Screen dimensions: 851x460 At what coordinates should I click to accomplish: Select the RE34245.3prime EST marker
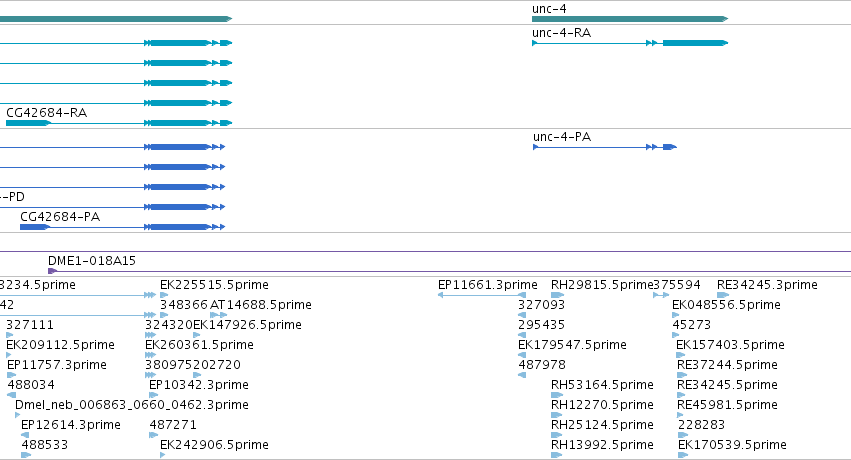coord(723,295)
